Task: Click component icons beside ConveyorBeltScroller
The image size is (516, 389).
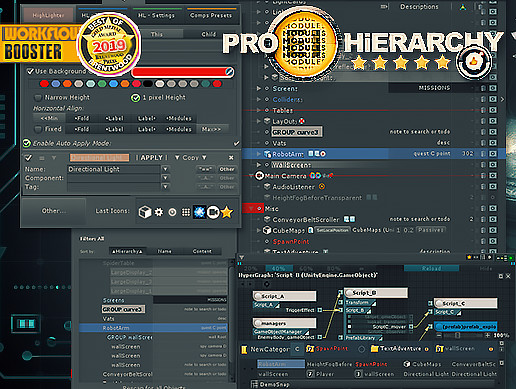Action: pos(349,219)
